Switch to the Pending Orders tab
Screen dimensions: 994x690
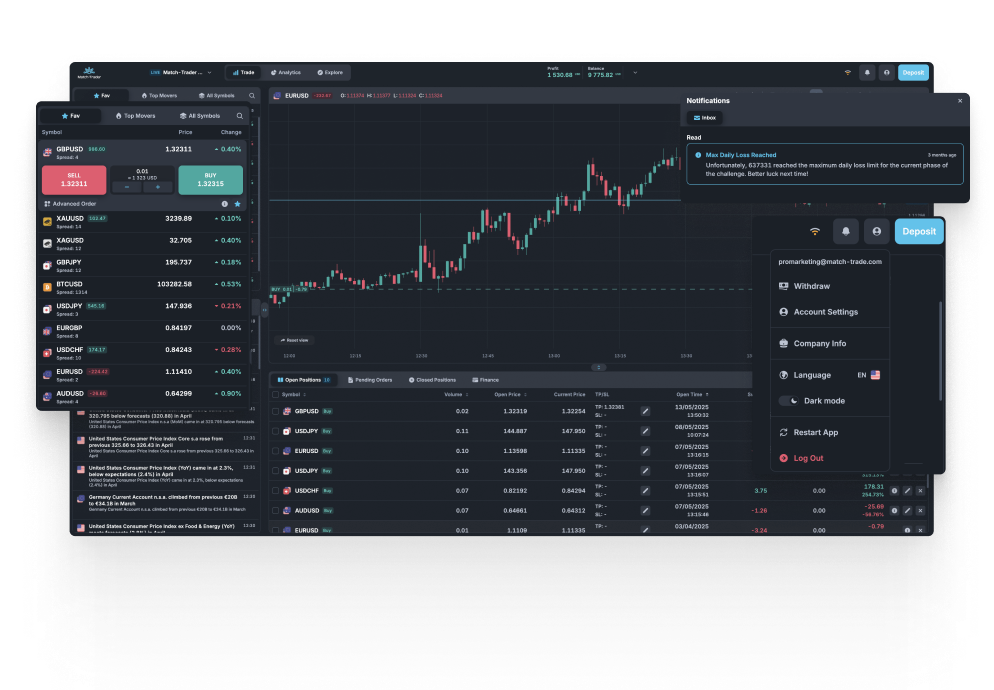[369, 380]
